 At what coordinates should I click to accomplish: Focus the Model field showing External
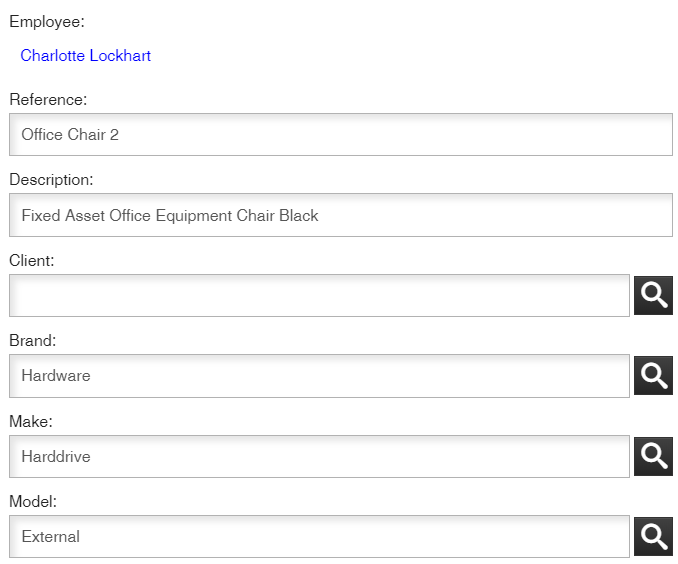click(x=319, y=537)
